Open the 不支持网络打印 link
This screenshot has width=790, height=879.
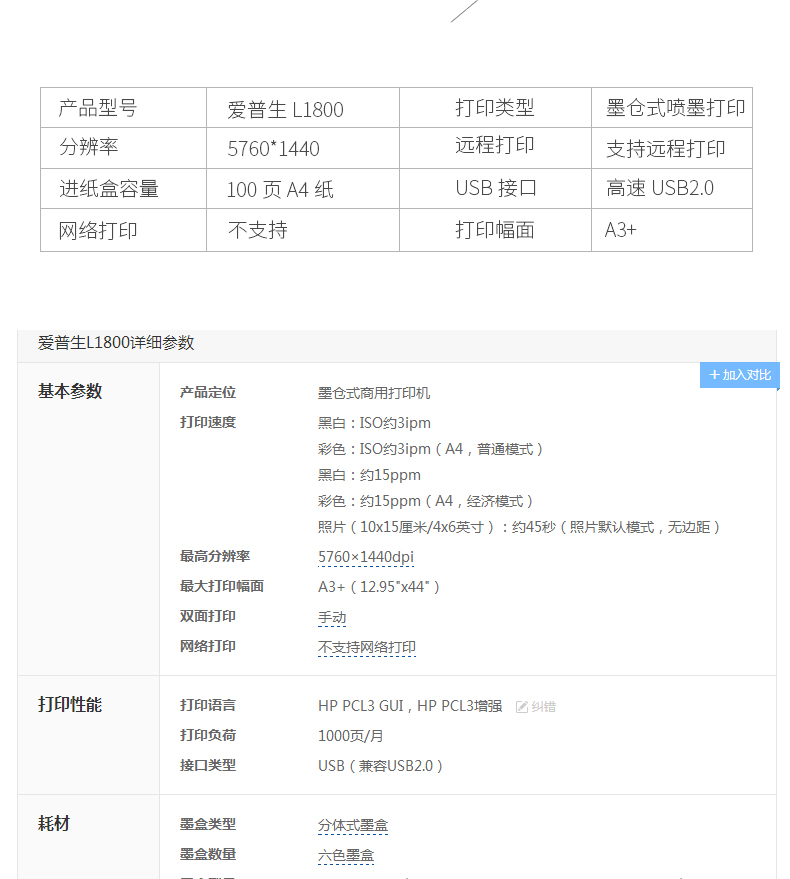pyautogui.click(x=367, y=647)
